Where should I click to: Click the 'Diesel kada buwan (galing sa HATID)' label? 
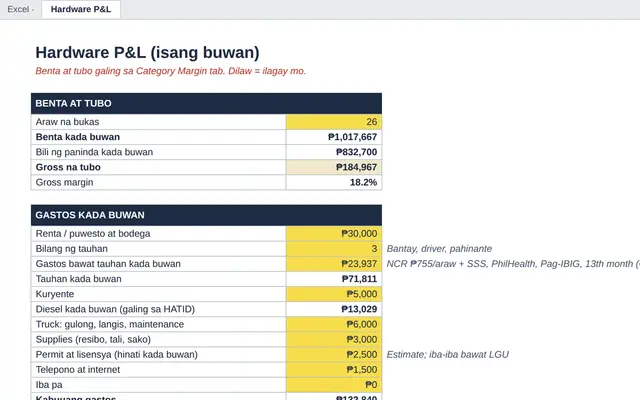click(115, 309)
